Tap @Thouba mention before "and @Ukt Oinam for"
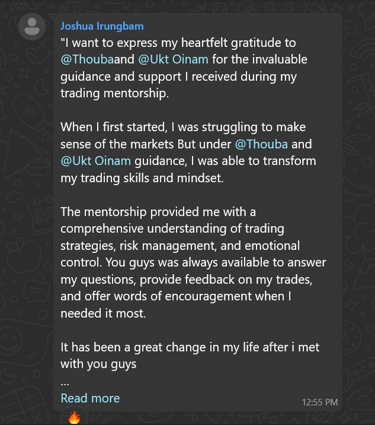Screen dimensions: 375x425 (87, 59)
